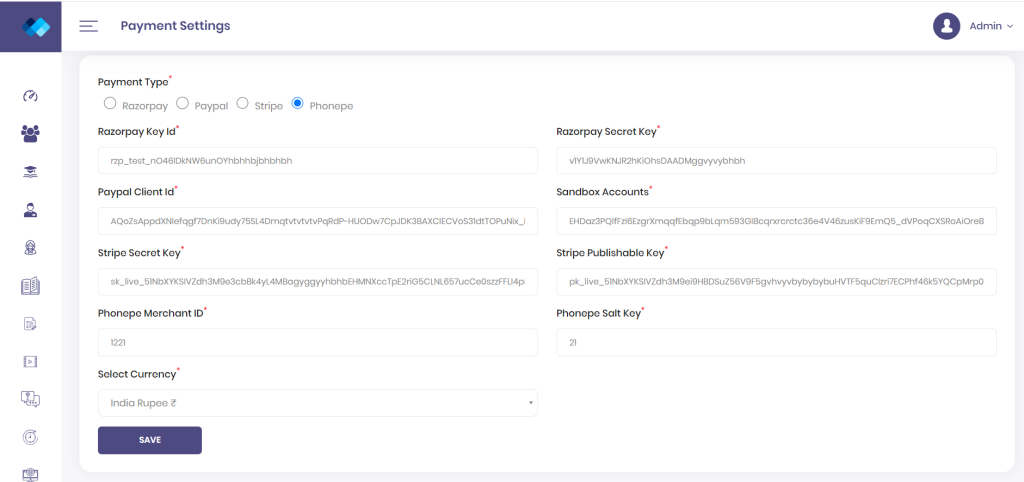
Task: Focus the Sandbox Accounts field
Action: click(776, 221)
